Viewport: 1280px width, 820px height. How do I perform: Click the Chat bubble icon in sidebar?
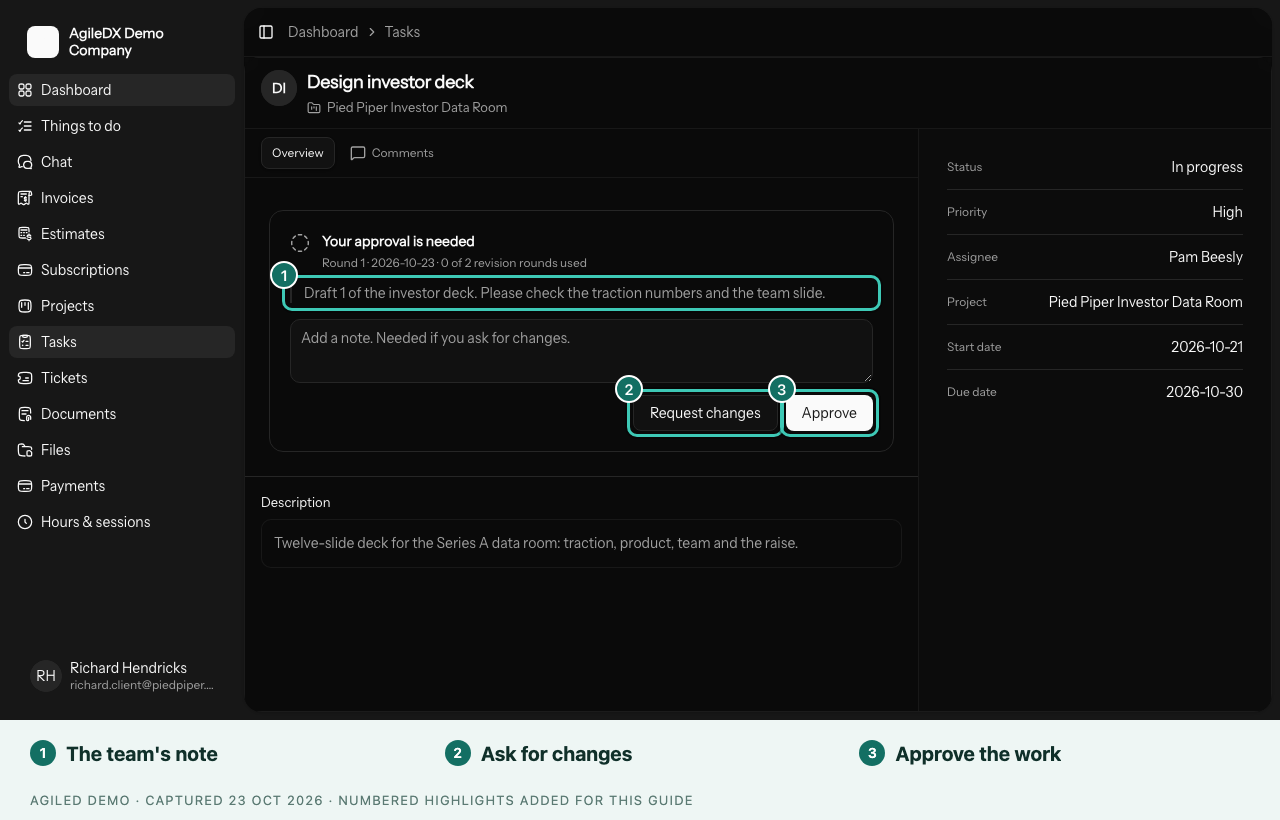25,162
